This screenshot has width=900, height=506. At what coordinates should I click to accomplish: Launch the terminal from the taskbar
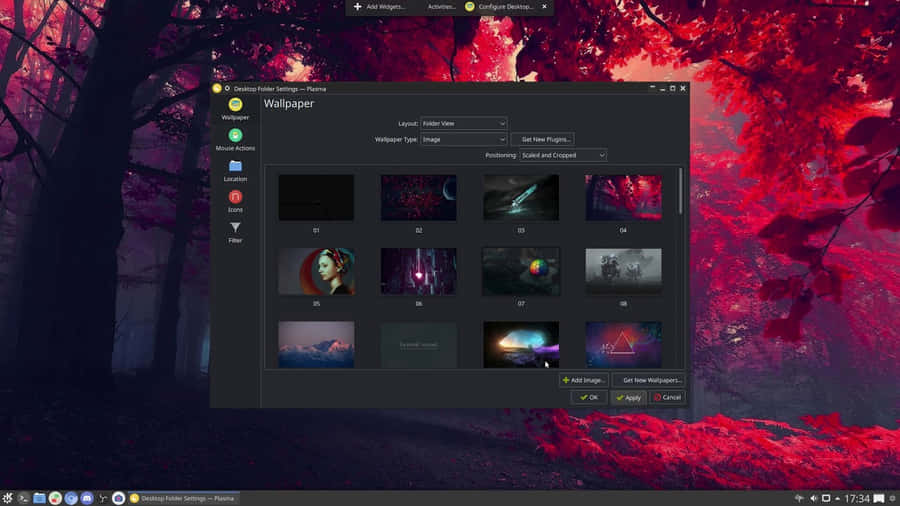[x=23, y=498]
